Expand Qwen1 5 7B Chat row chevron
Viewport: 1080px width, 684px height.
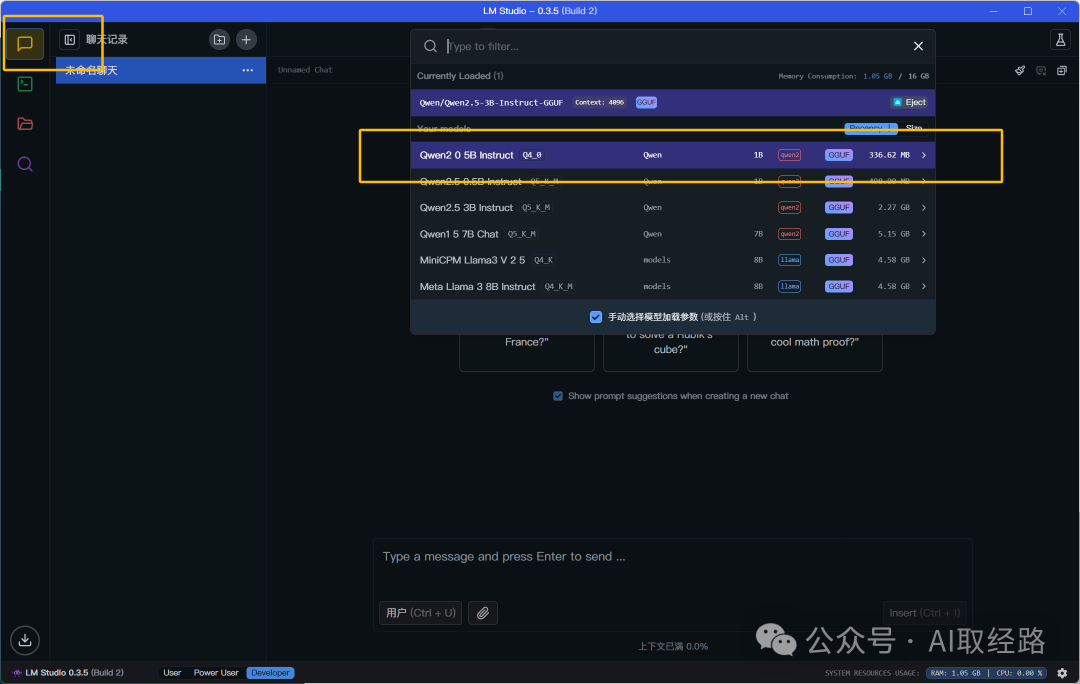924,234
